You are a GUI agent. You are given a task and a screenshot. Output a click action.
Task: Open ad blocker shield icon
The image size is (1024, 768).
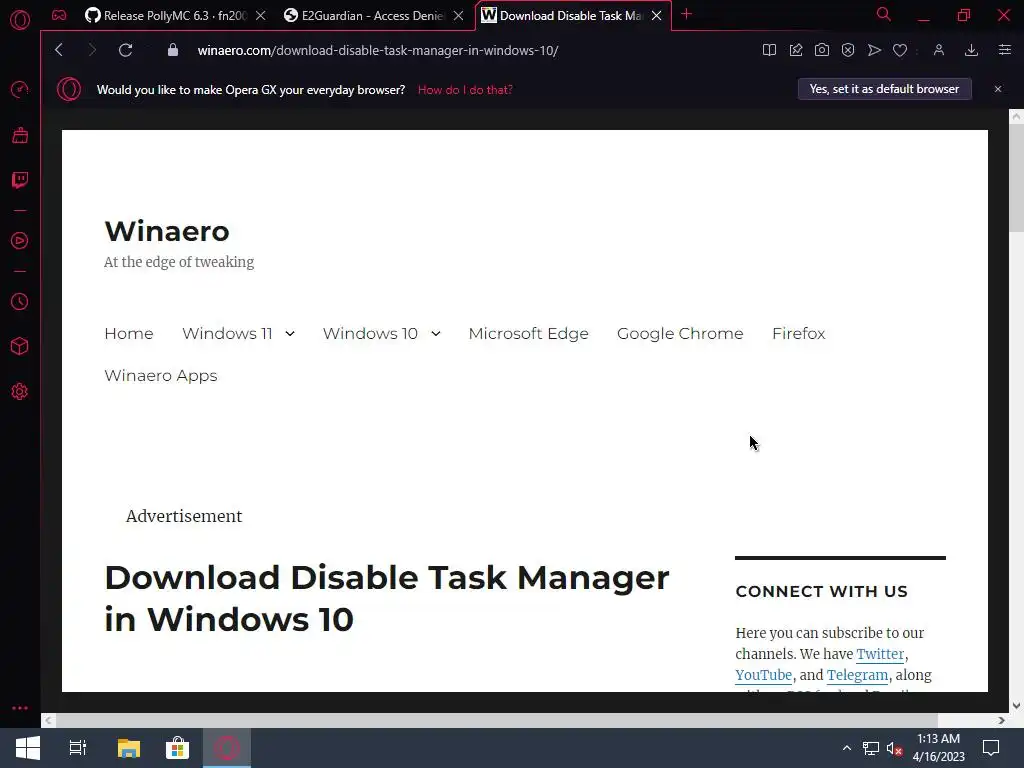[x=848, y=50]
